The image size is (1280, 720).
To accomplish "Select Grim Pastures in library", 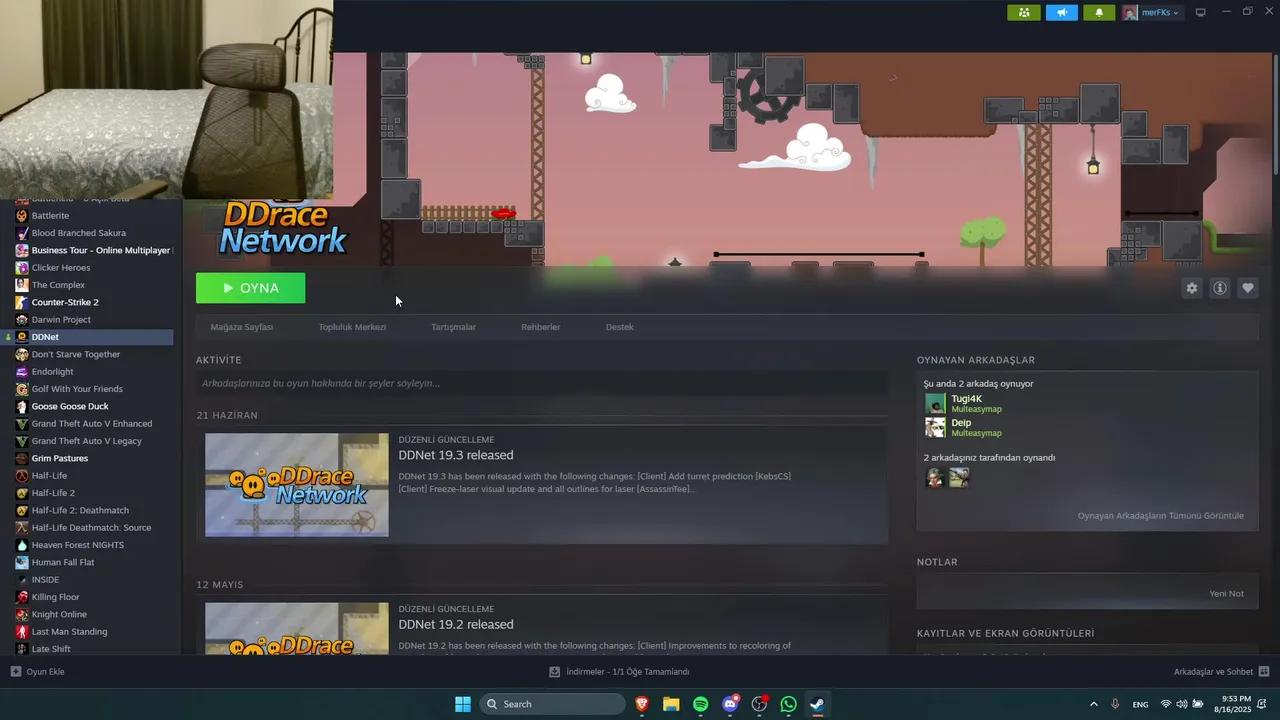I will point(60,458).
